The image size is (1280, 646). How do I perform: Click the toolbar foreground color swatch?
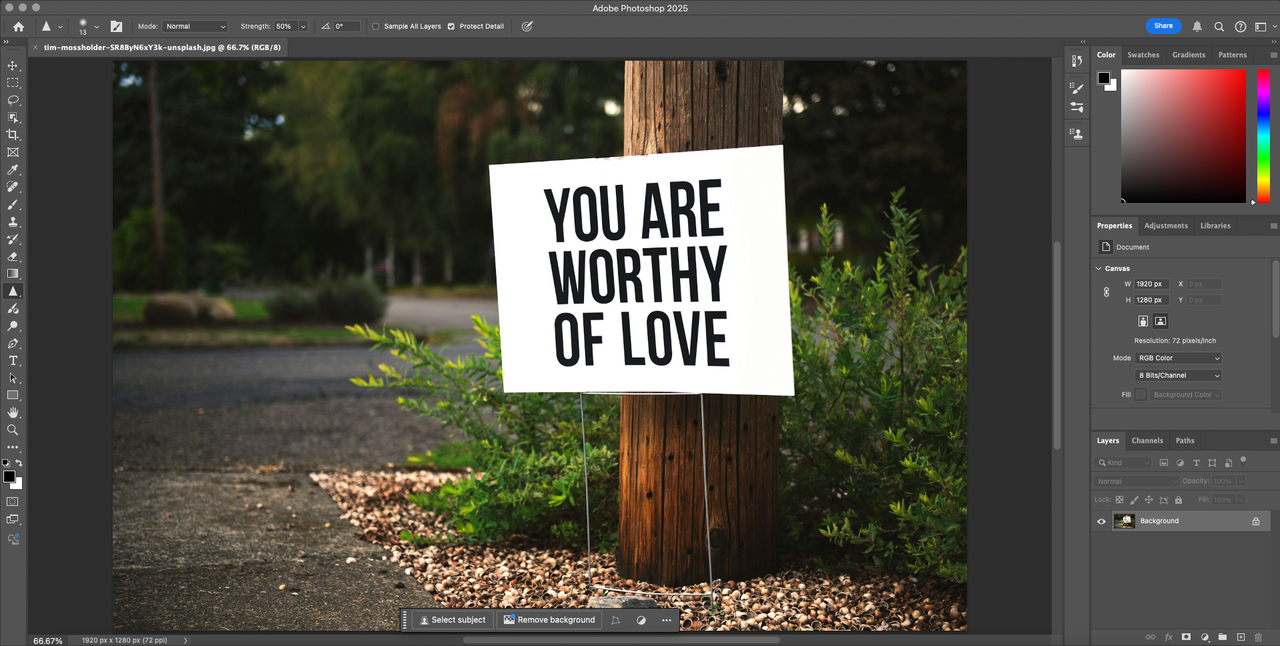[9, 477]
